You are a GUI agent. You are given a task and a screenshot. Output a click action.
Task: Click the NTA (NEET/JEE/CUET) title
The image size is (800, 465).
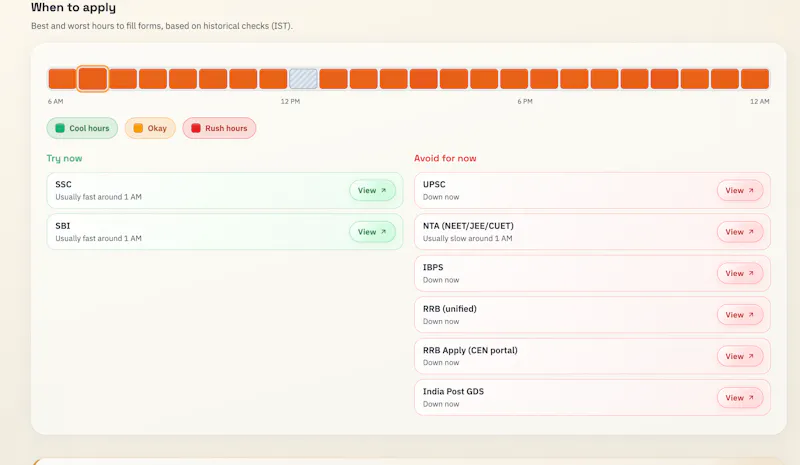click(468, 226)
